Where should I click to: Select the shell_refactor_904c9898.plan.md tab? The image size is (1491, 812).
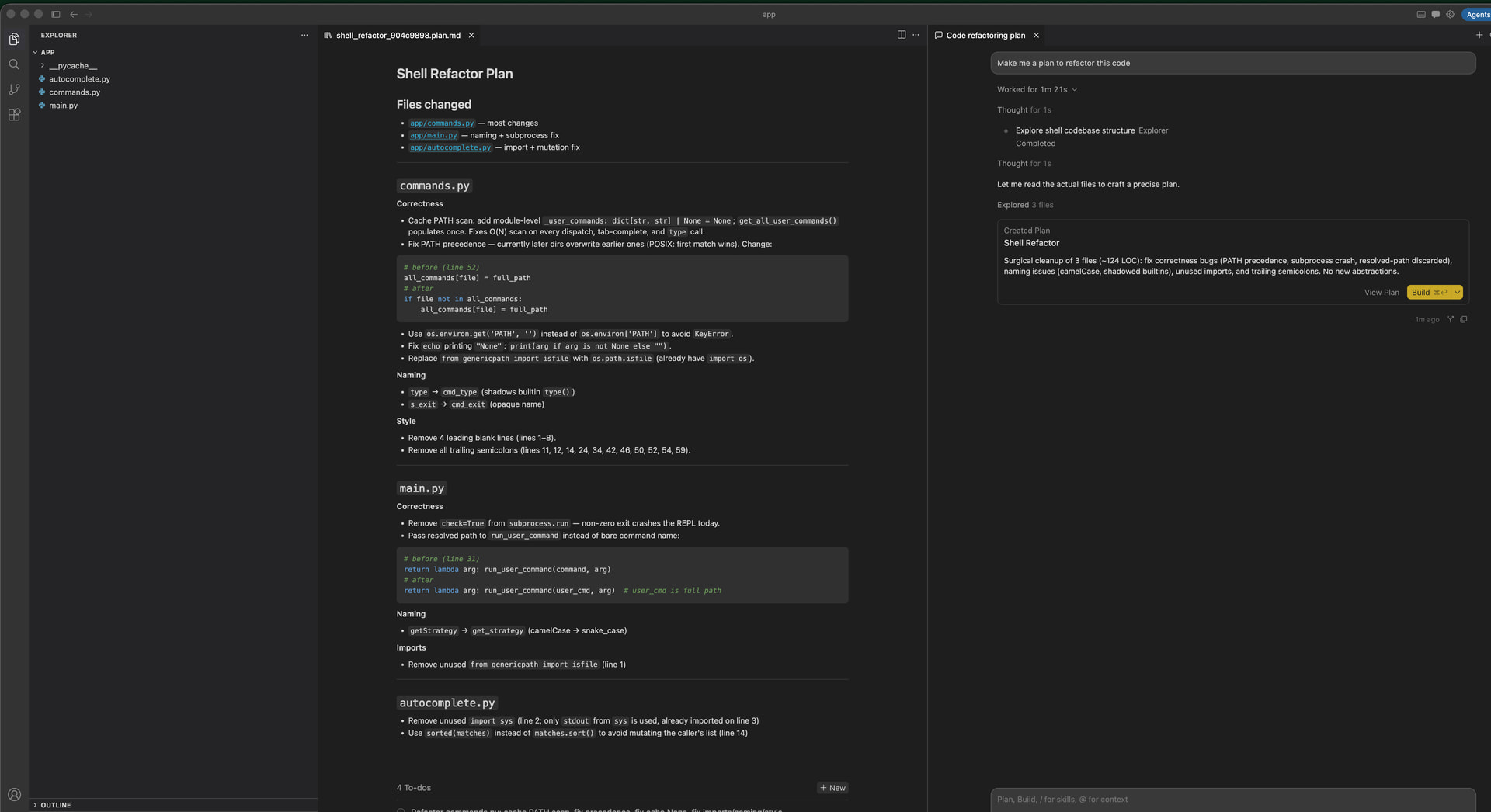pyautogui.click(x=398, y=35)
